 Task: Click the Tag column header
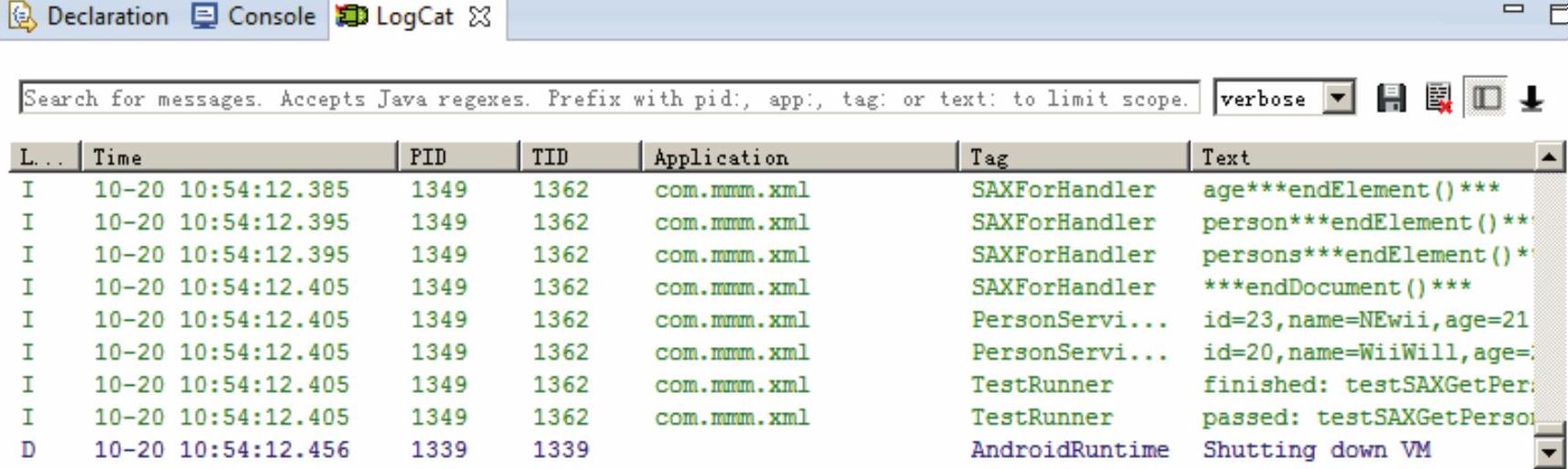[x=1073, y=158]
